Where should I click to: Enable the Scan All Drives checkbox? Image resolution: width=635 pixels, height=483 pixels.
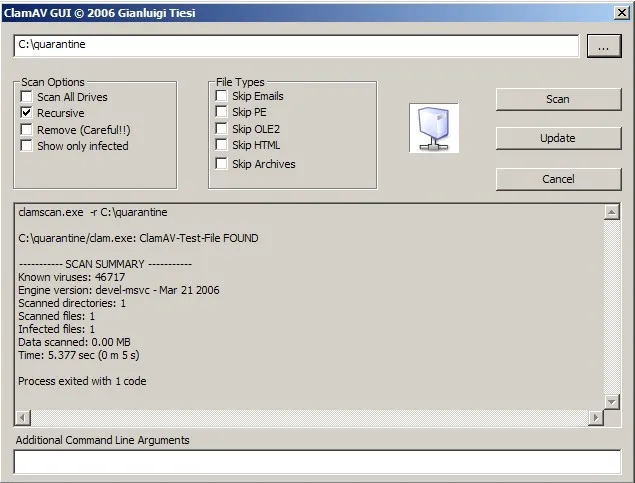pyautogui.click(x=26, y=97)
